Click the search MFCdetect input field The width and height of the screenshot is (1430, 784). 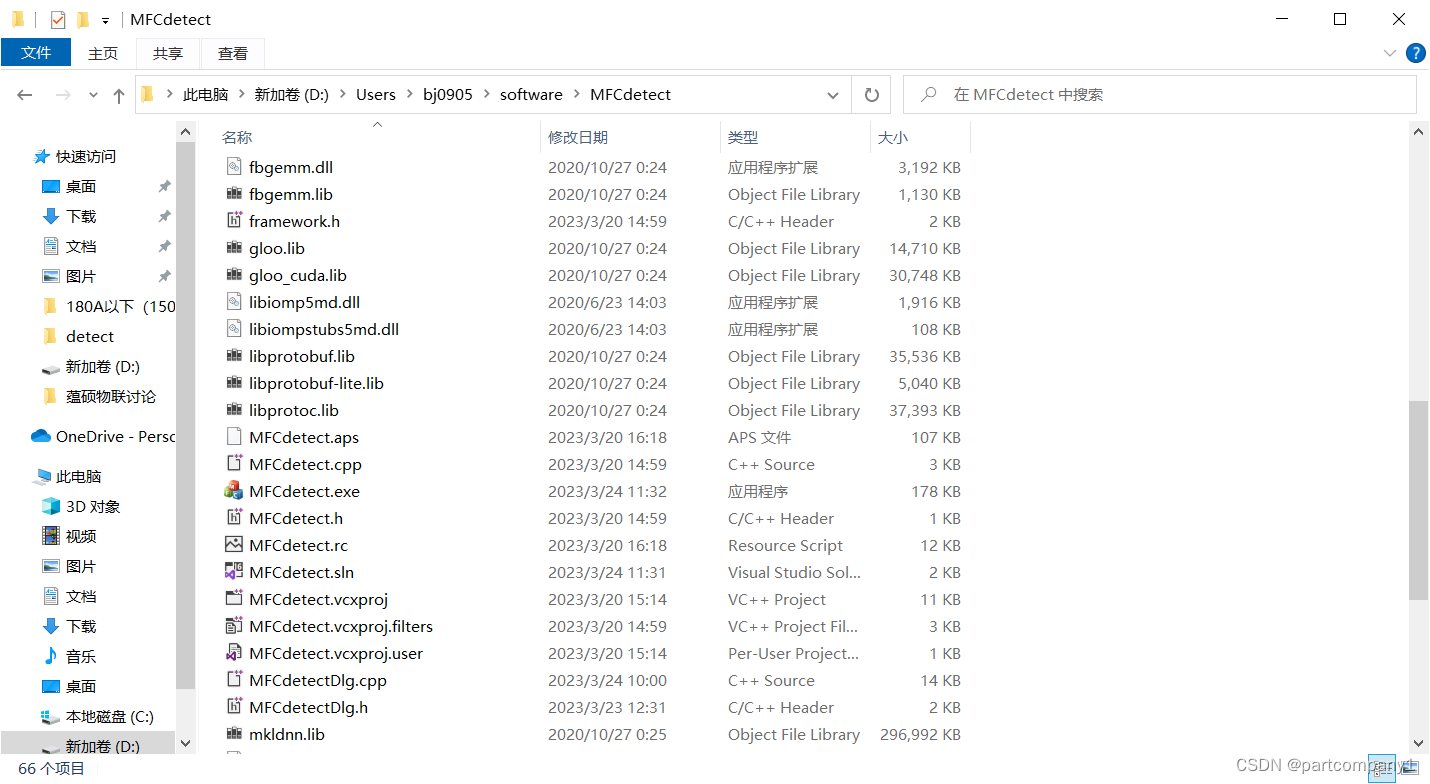1160,95
